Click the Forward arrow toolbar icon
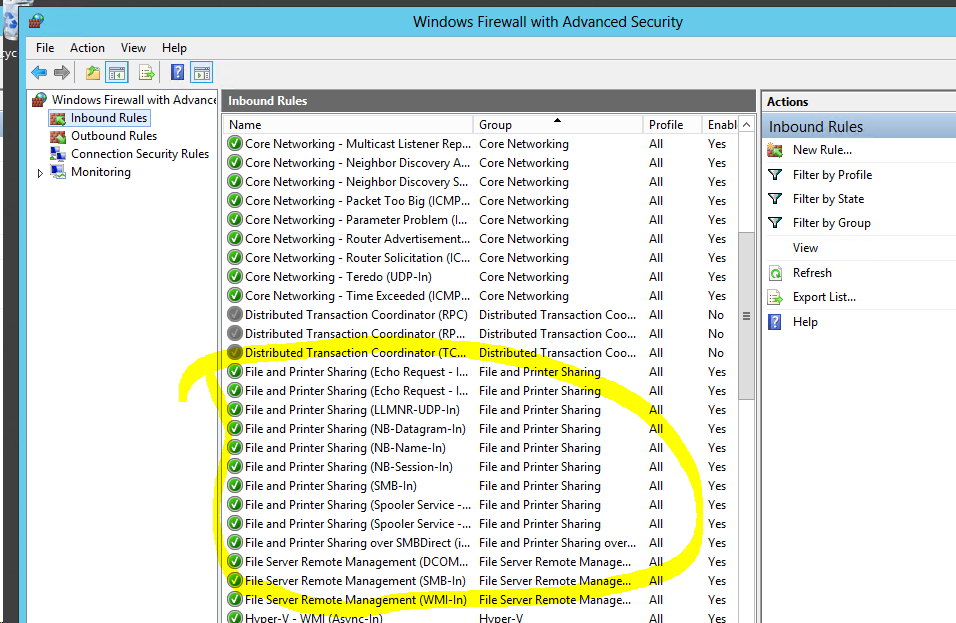The height and width of the screenshot is (623, 956). click(62, 73)
